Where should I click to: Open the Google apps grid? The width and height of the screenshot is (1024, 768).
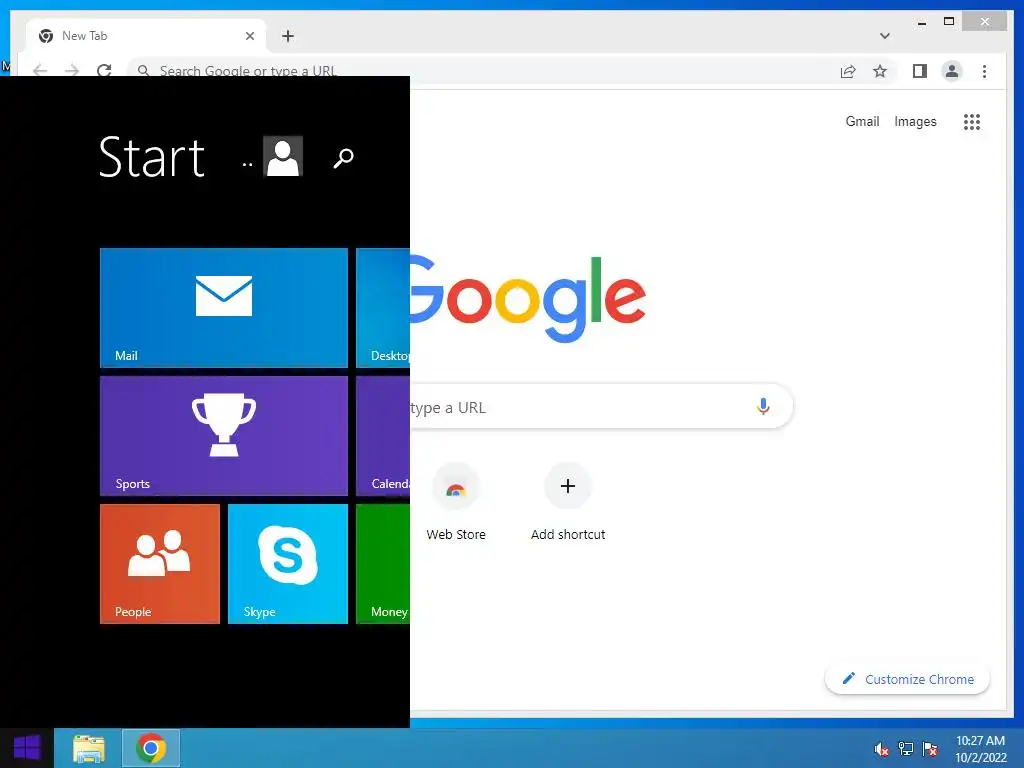[x=972, y=121]
